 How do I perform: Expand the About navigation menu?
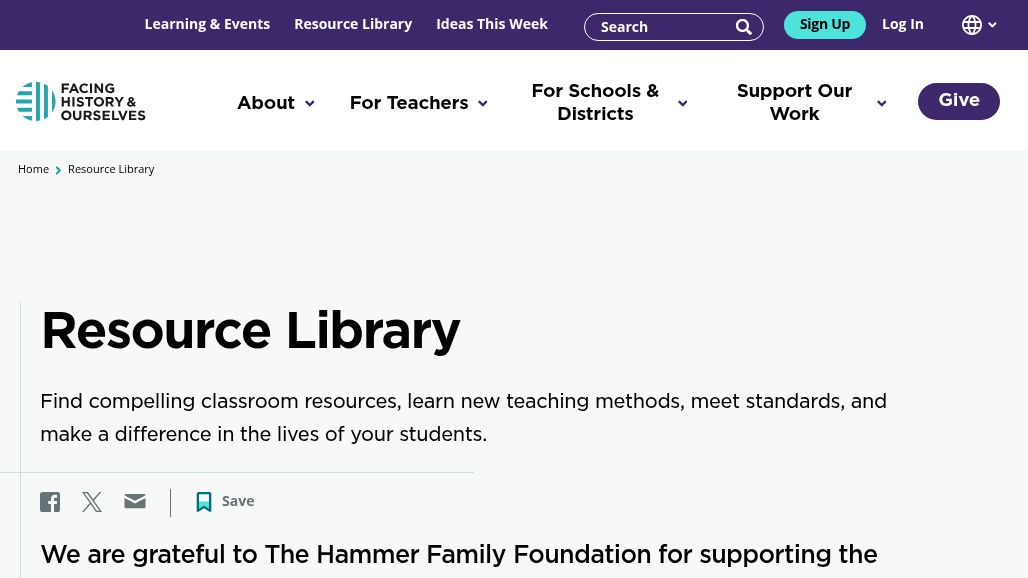click(275, 103)
